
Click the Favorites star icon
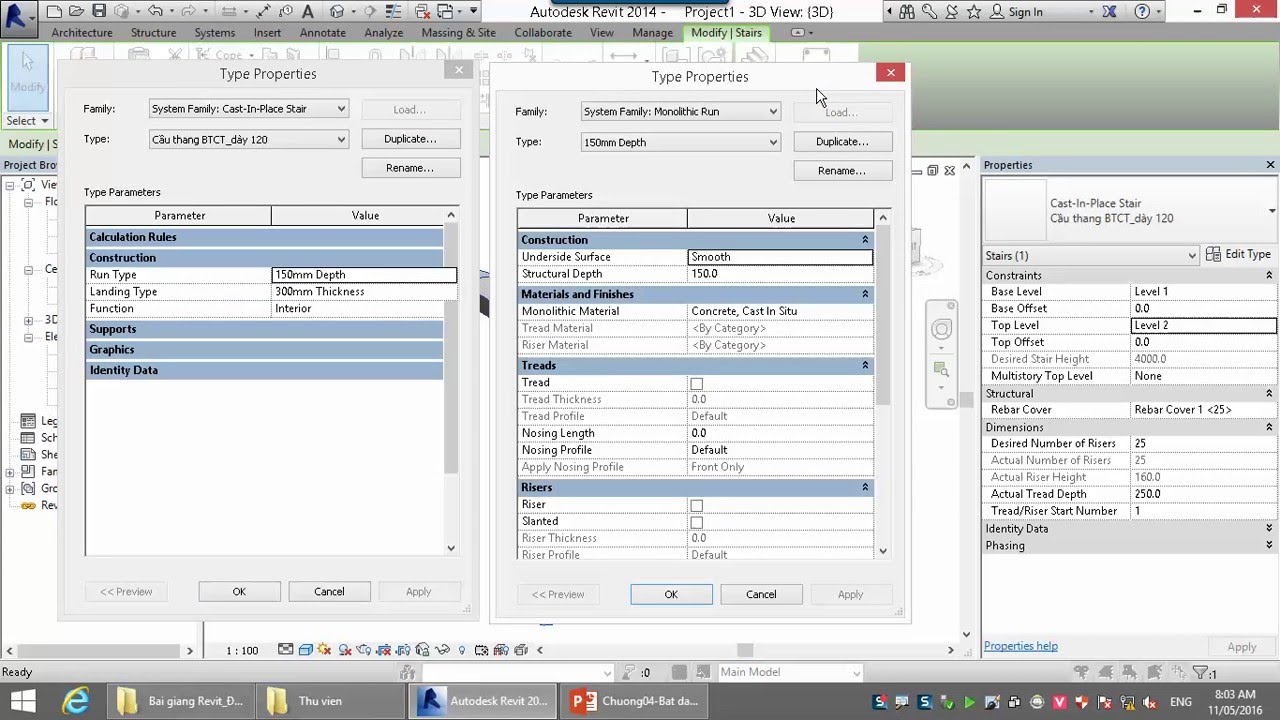point(974,12)
